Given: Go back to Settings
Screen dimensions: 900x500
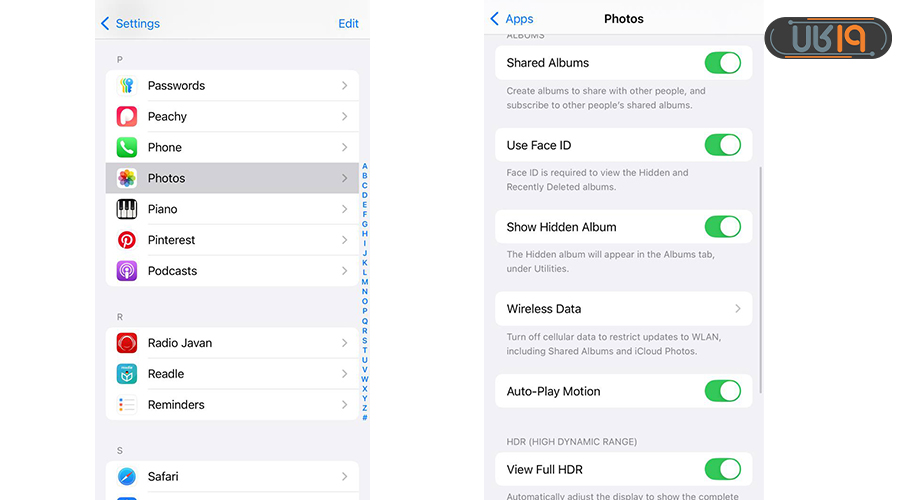Looking at the screenshot, I should (x=130, y=23).
